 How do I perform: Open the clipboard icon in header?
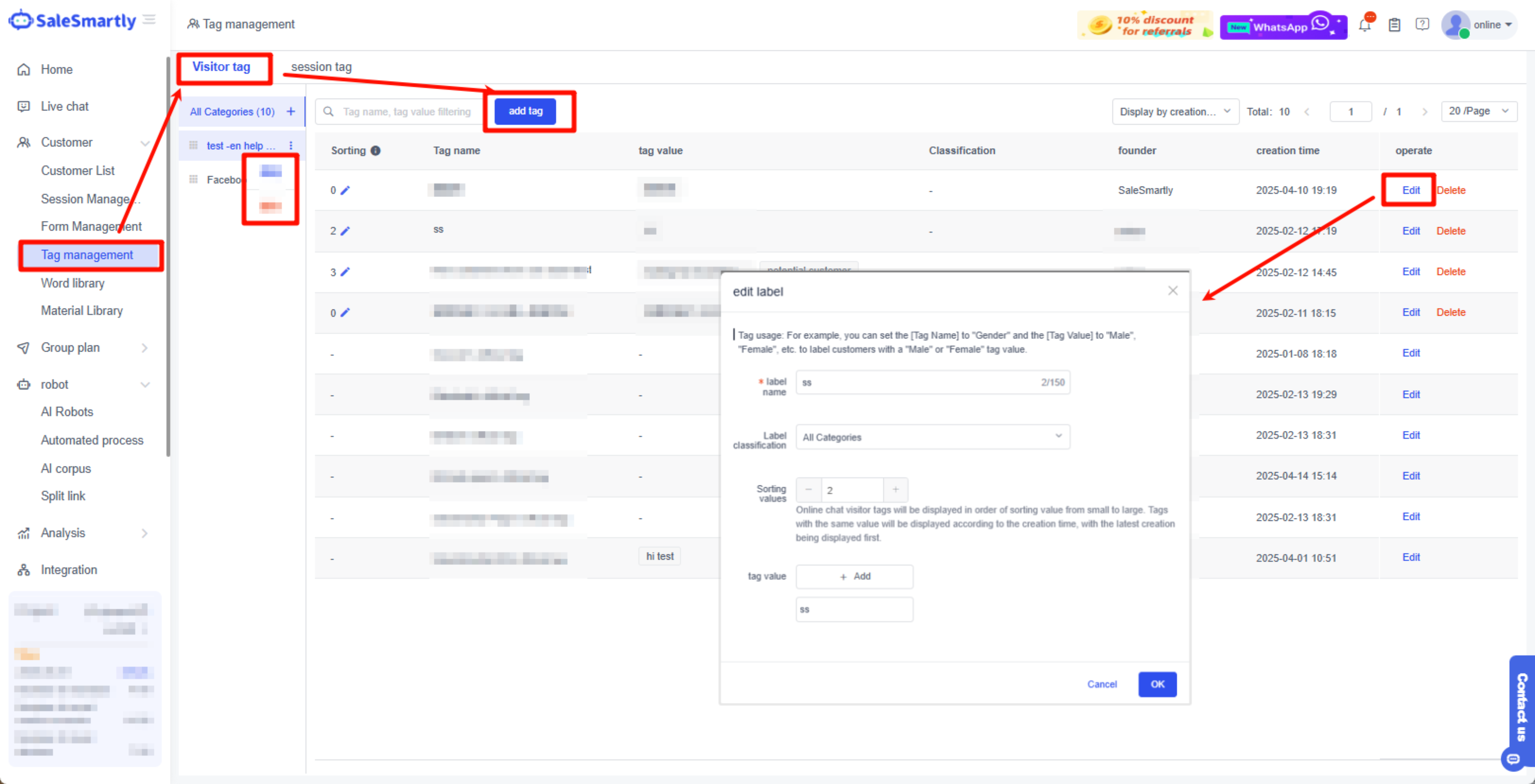click(x=1394, y=25)
